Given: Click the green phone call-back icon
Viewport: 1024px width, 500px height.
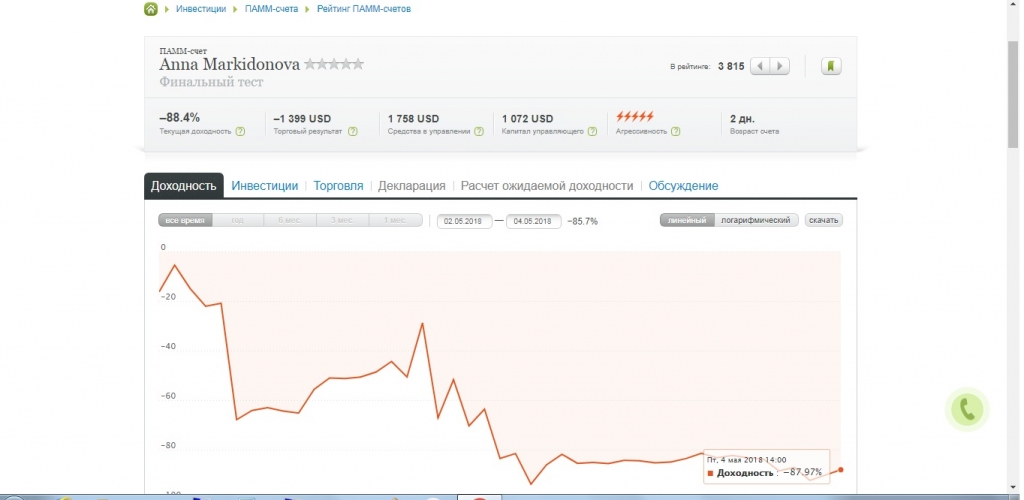Looking at the screenshot, I should (x=967, y=410).
